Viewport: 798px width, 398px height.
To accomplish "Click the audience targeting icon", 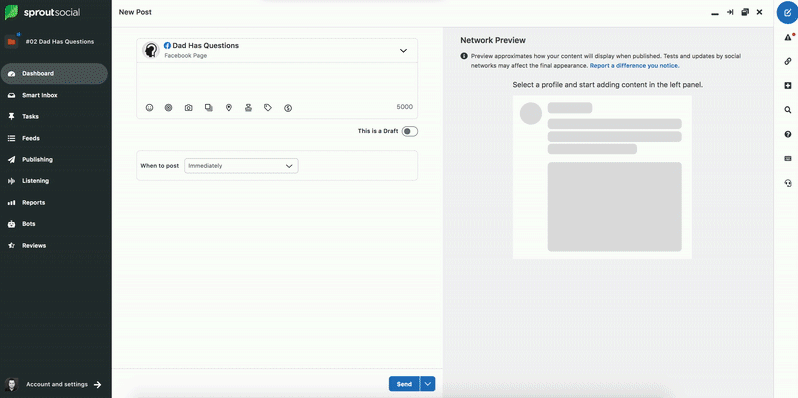I will tap(168, 108).
